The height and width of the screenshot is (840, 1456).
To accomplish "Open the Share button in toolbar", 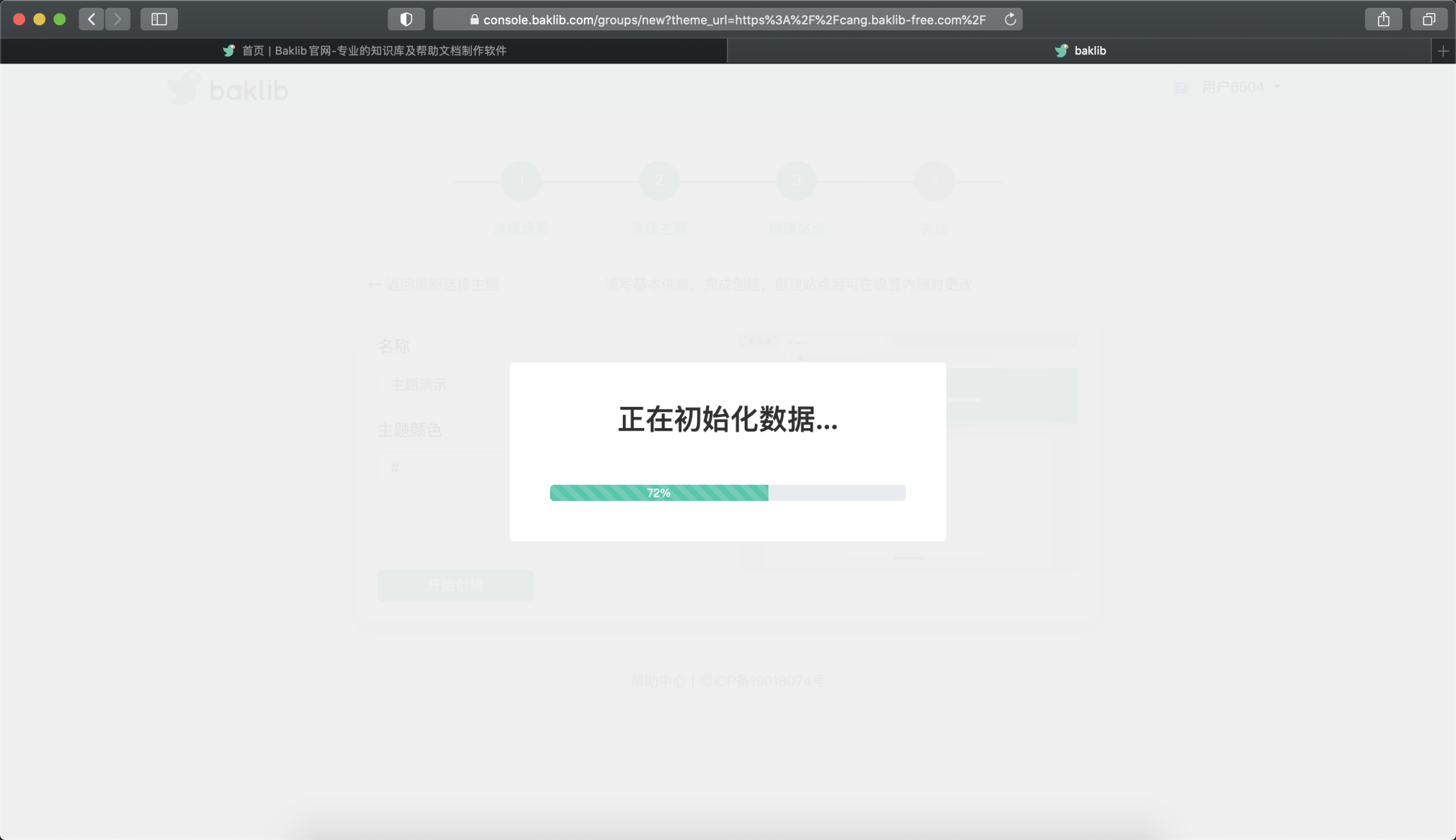I will pos(1383,19).
